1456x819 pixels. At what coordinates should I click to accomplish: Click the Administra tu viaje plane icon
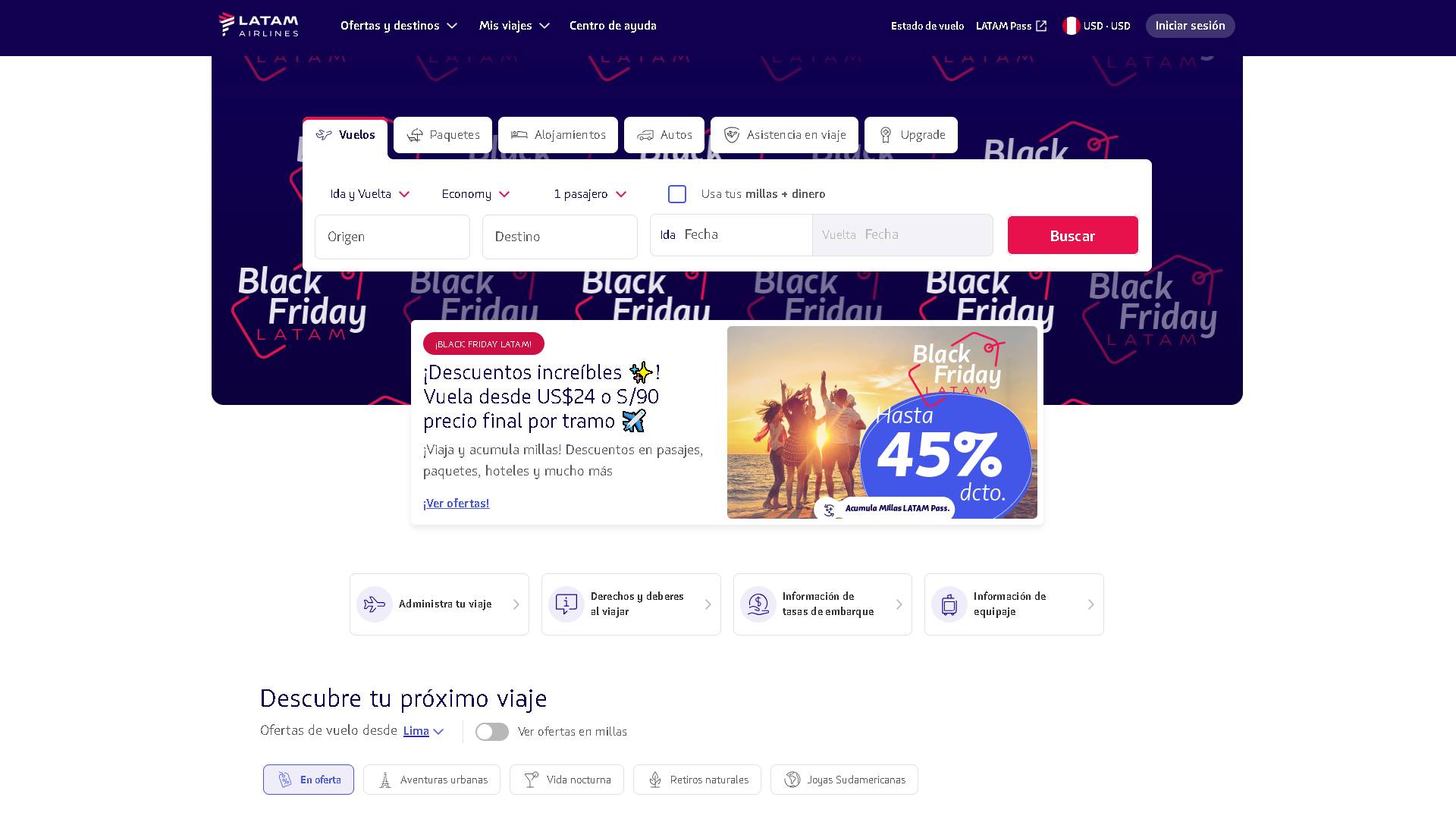[375, 604]
